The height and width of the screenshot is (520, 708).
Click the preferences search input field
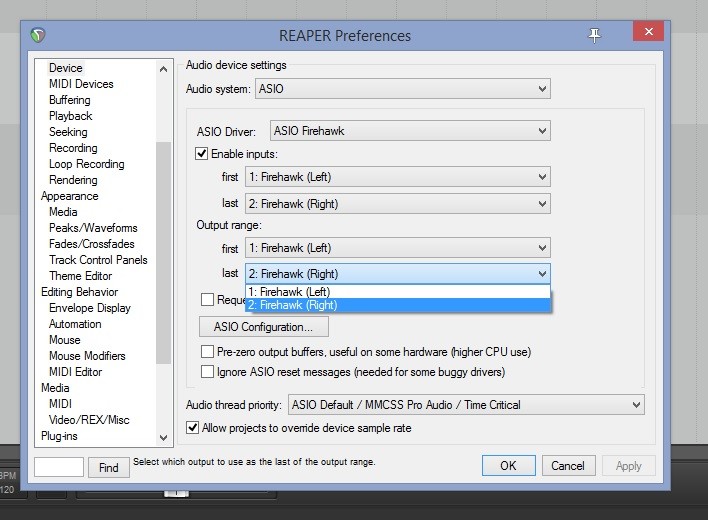click(59, 467)
